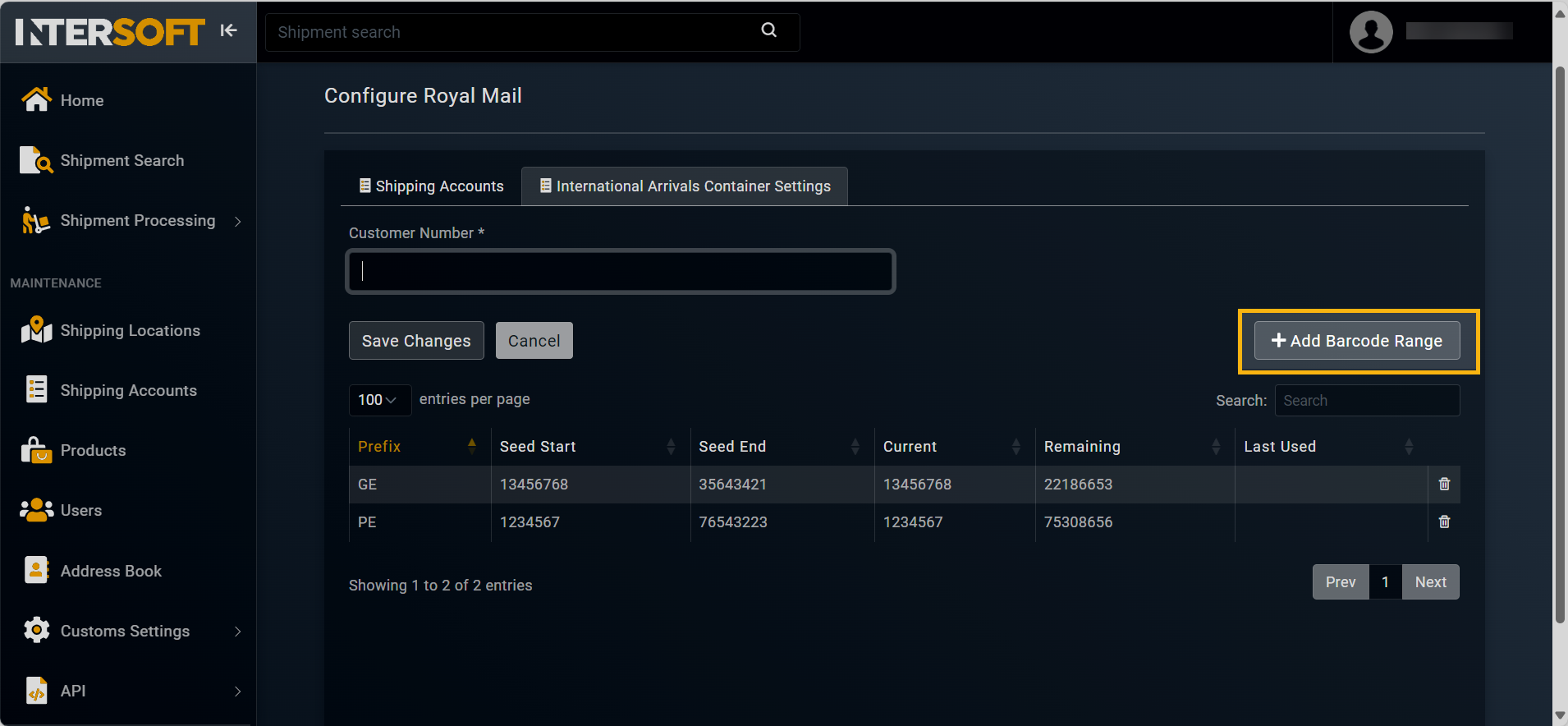Screen dimensions: 1568x726
Task: Click the Address Book contact icon
Action: click(36, 570)
